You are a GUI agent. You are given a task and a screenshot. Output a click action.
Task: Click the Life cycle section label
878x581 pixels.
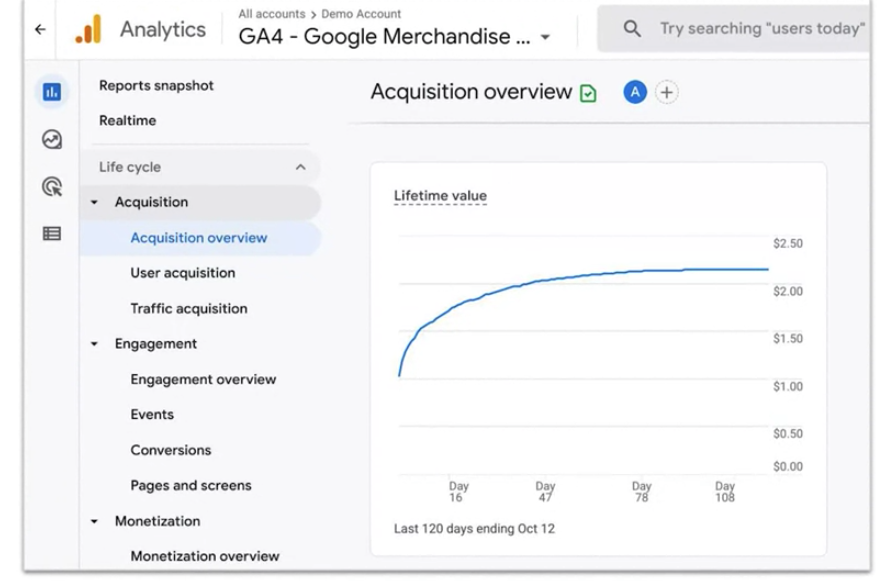coord(130,167)
